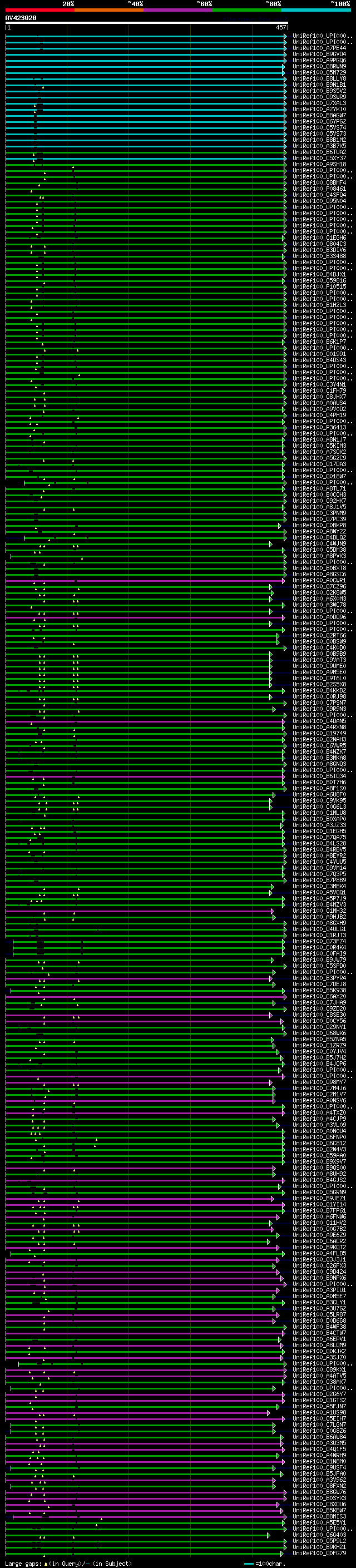Select hit label UniRef100_A8TL71
Image resolution: width=356 pixels, height=1568 pixels.
pyautogui.click(x=319, y=488)
